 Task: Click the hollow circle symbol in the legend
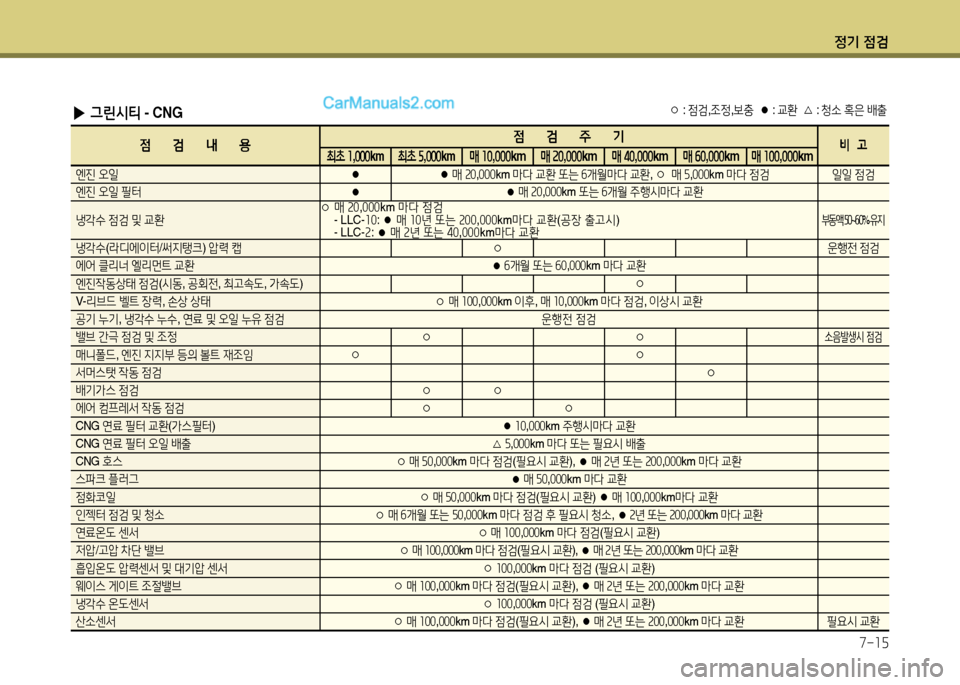pos(675,109)
